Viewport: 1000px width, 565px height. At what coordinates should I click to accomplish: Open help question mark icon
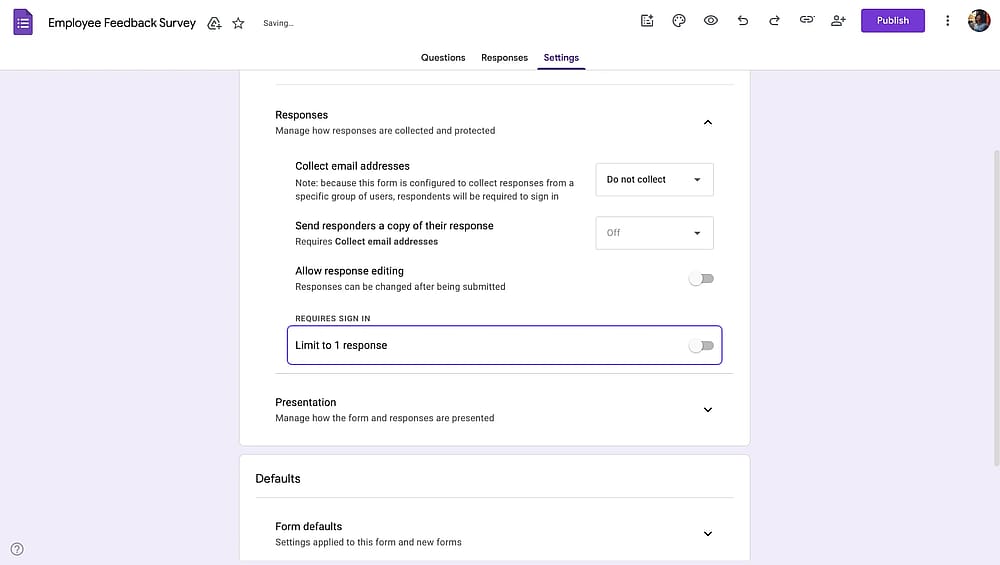[x=17, y=548]
